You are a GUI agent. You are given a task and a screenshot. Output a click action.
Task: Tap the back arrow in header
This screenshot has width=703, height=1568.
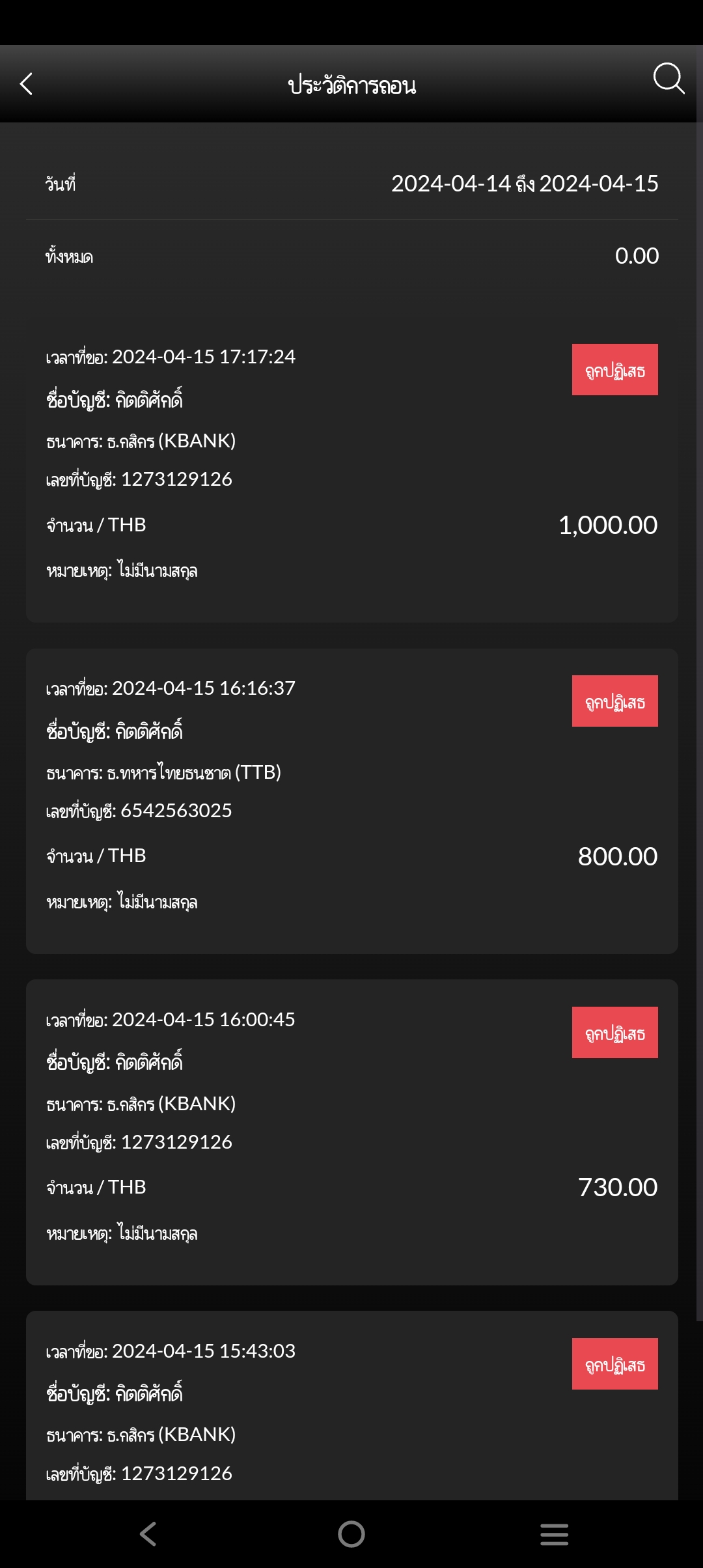(27, 84)
